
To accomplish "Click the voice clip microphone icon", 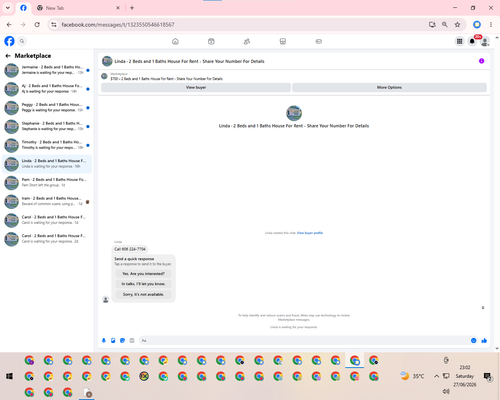I will (x=104, y=340).
